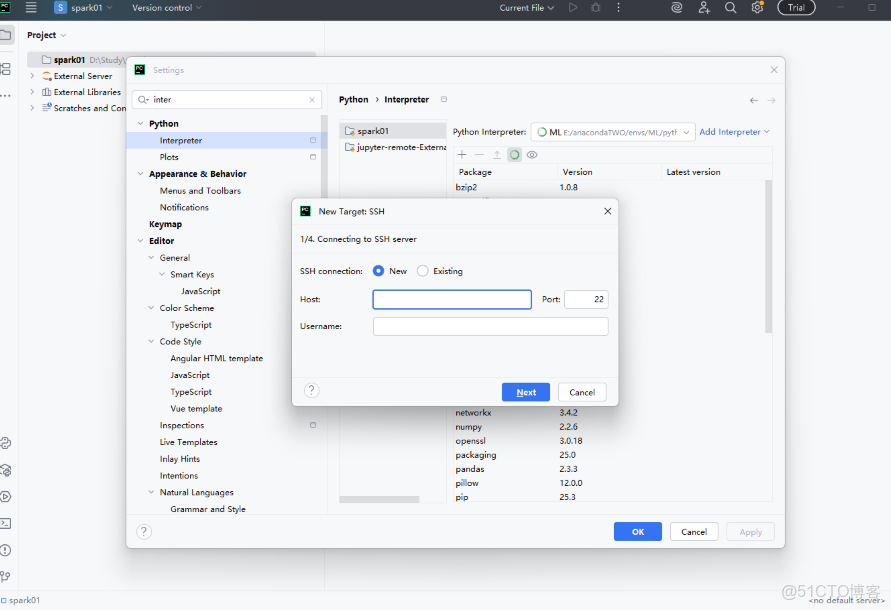Select Plots settings page
The height and width of the screenshot is (610, 891).
click(x=169, y=157)
